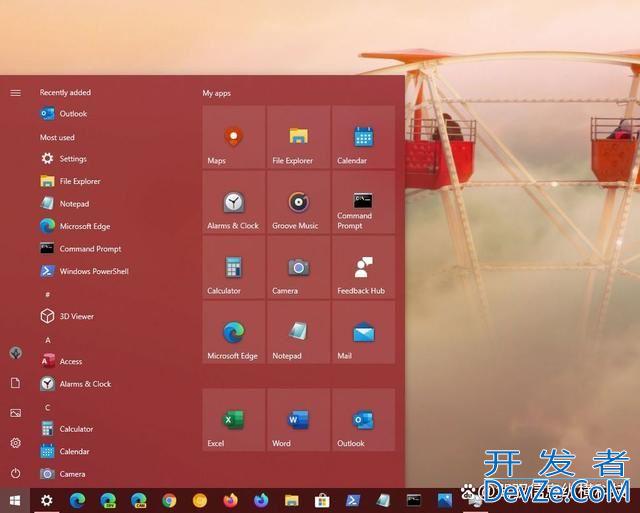
Task: Launch the blue Firefox icon on the taskbar
Action: coord(261,500)
